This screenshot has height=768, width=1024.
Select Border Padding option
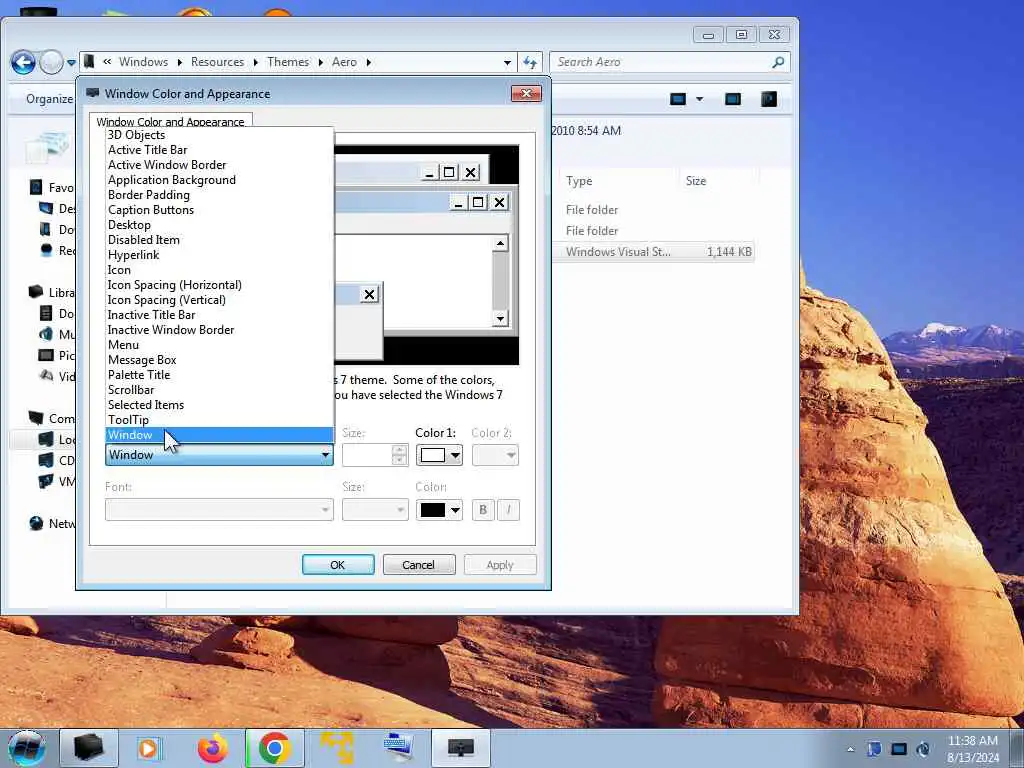click(x=219, y=195)
